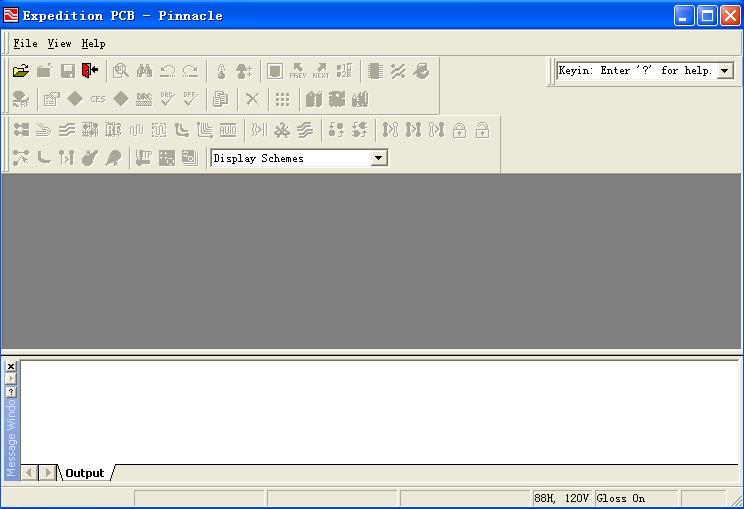
Task: Click the open padlock Unlock icon
Action: pos(483,130)
